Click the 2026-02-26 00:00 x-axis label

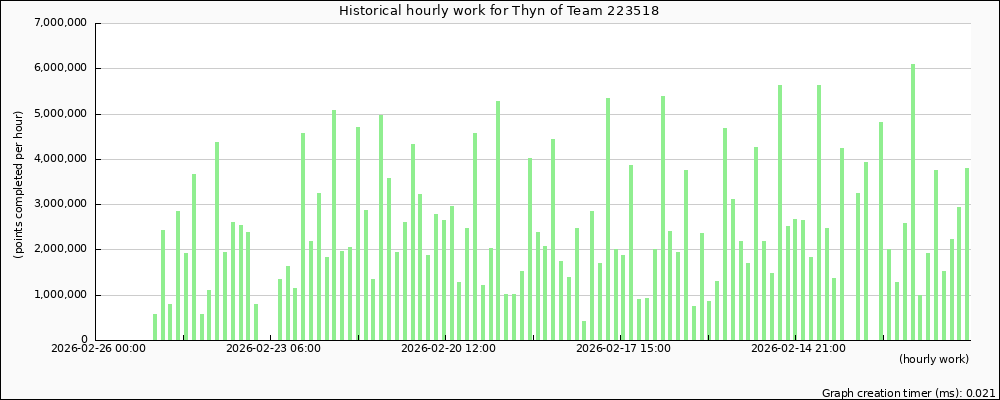(98, 349)
